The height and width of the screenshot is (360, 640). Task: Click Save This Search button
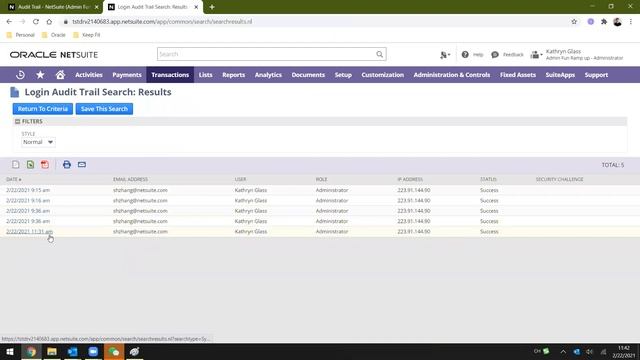click(x=104, y=109)
